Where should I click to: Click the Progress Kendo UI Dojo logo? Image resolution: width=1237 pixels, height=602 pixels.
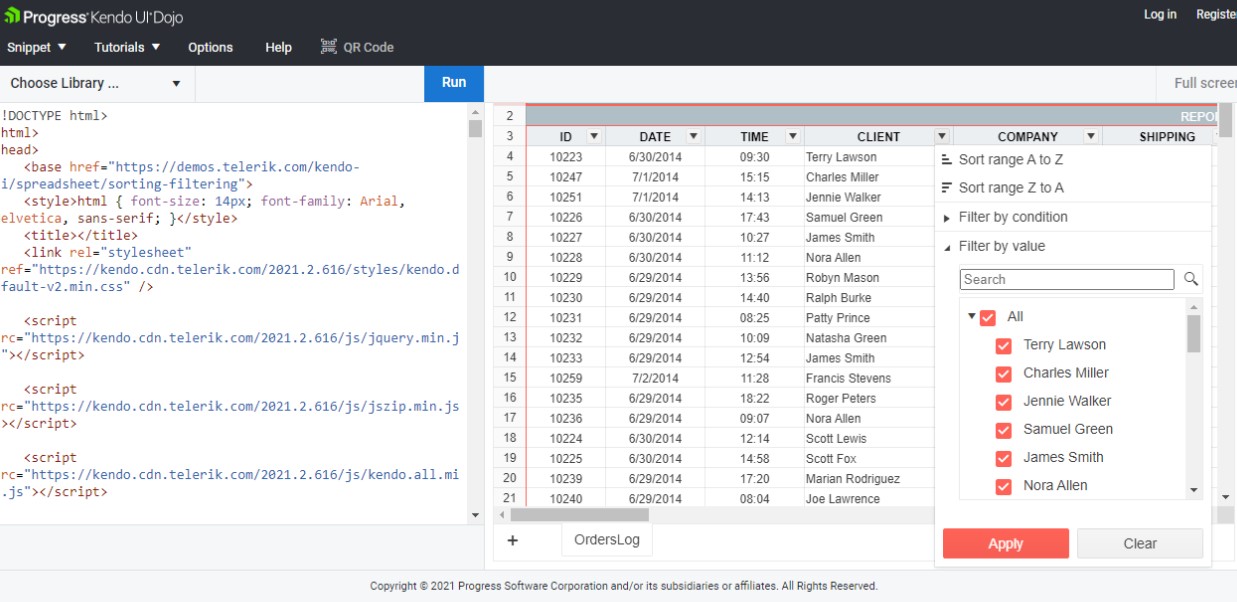click(x=94, y=16)
